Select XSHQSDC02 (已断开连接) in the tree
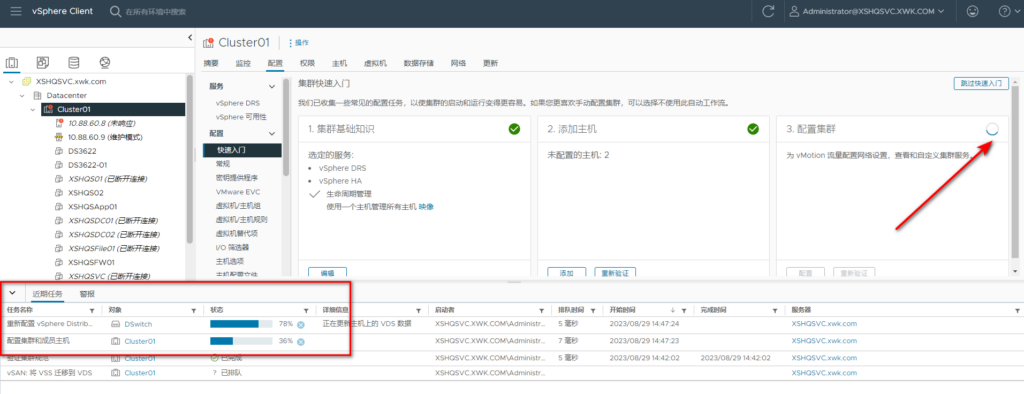Viewport: 1024px width, 394px height. pyautogui.click(x=114, y=235)
